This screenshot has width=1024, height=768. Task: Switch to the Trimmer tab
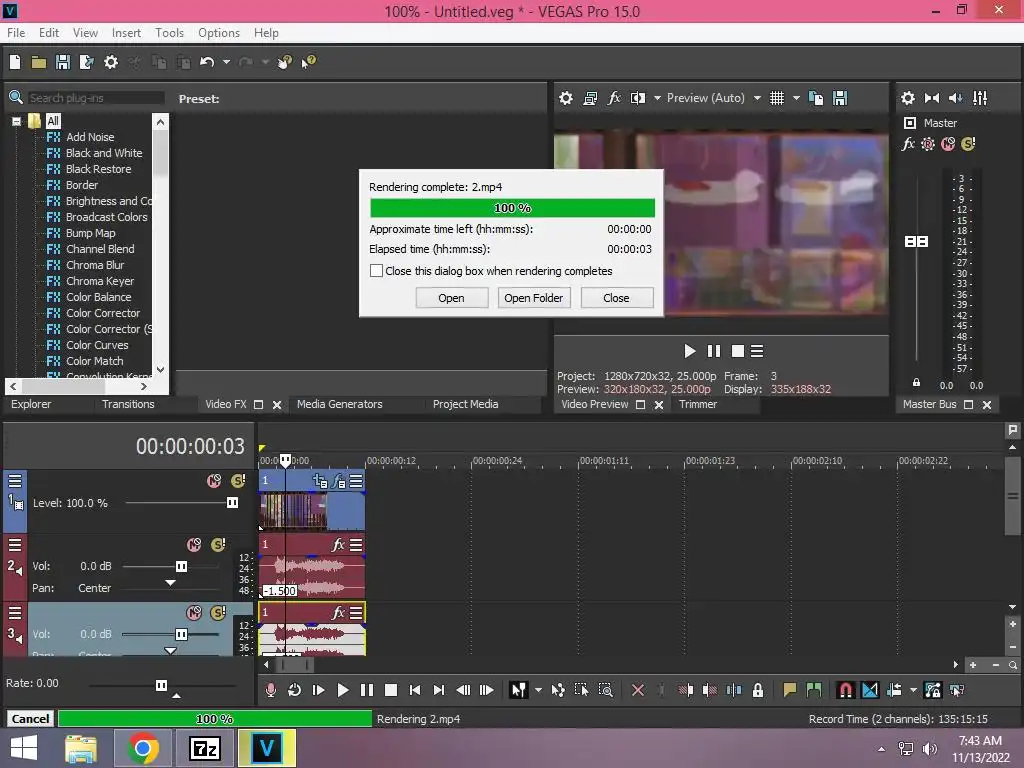(x=697, y=404)
